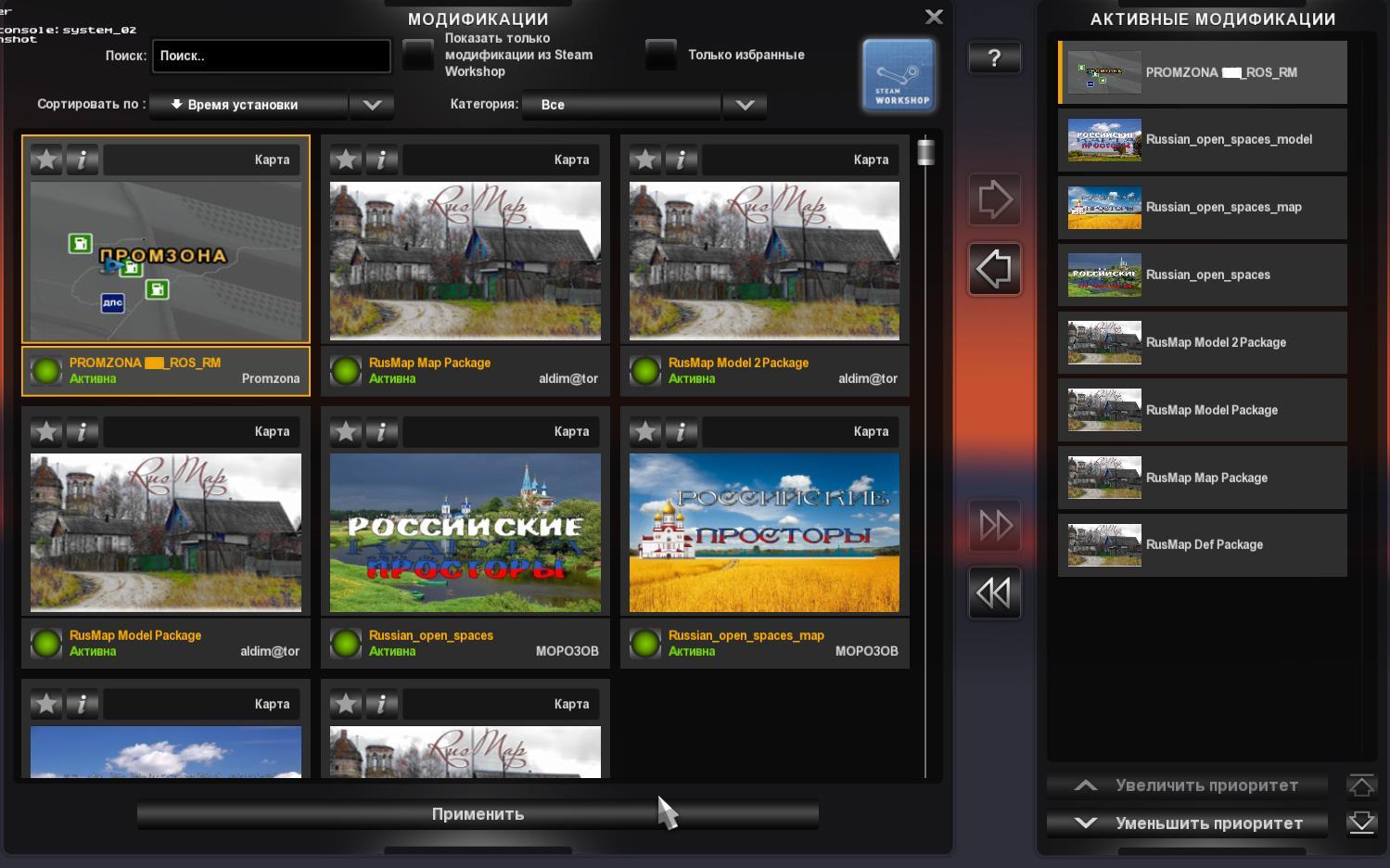Click double left arrow to deactivate all

pyautogui.click(x=994, y=593)
